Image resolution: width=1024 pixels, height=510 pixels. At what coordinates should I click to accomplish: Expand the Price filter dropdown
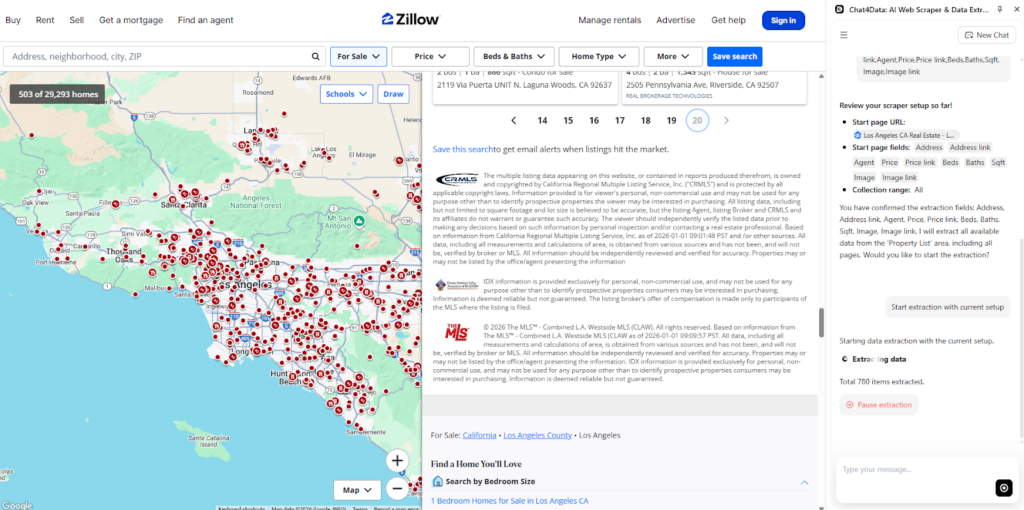(430, 57)
